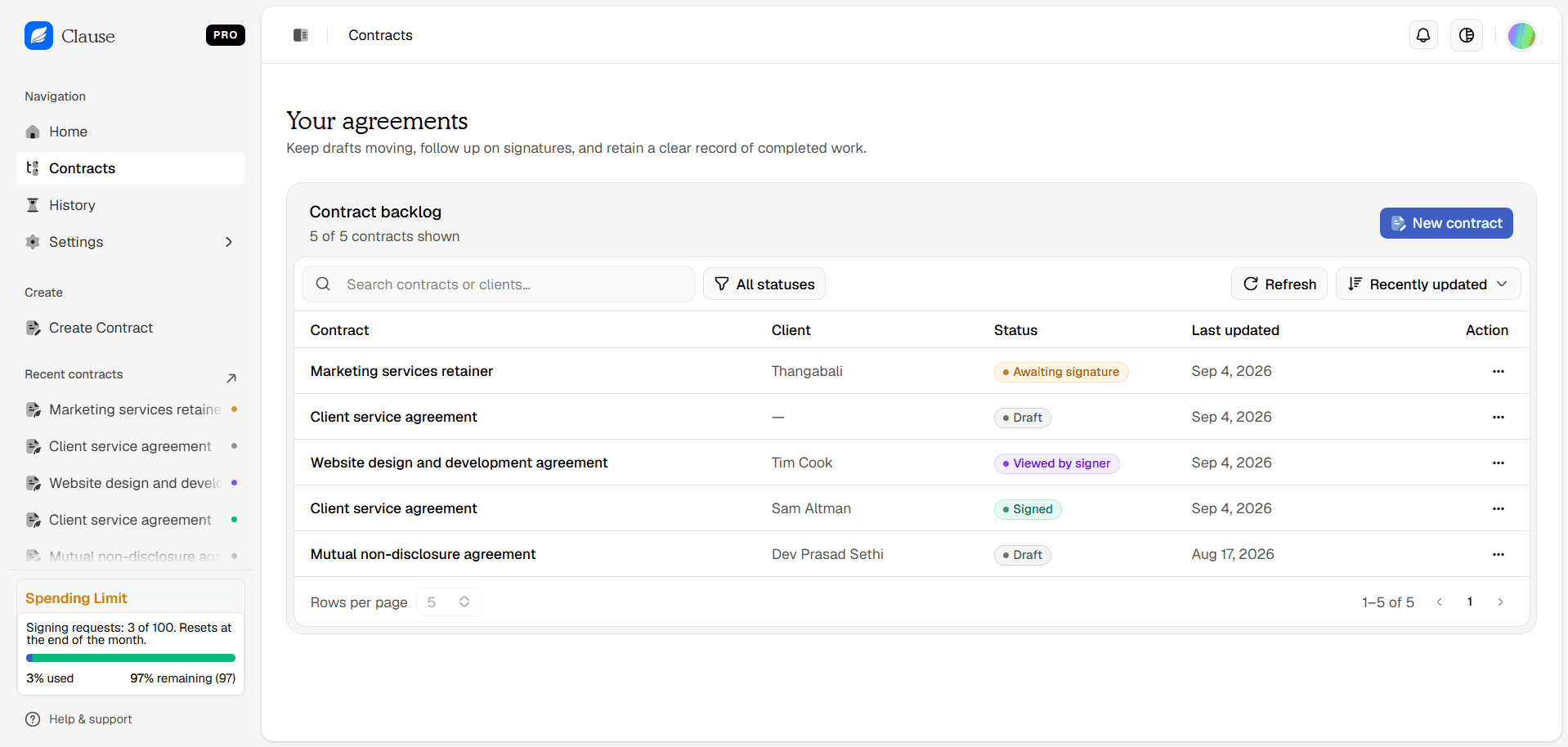Open recent Marketing services retainer item
The image size is (1568, 747).
pyautogui.click(x=131, y=409)
